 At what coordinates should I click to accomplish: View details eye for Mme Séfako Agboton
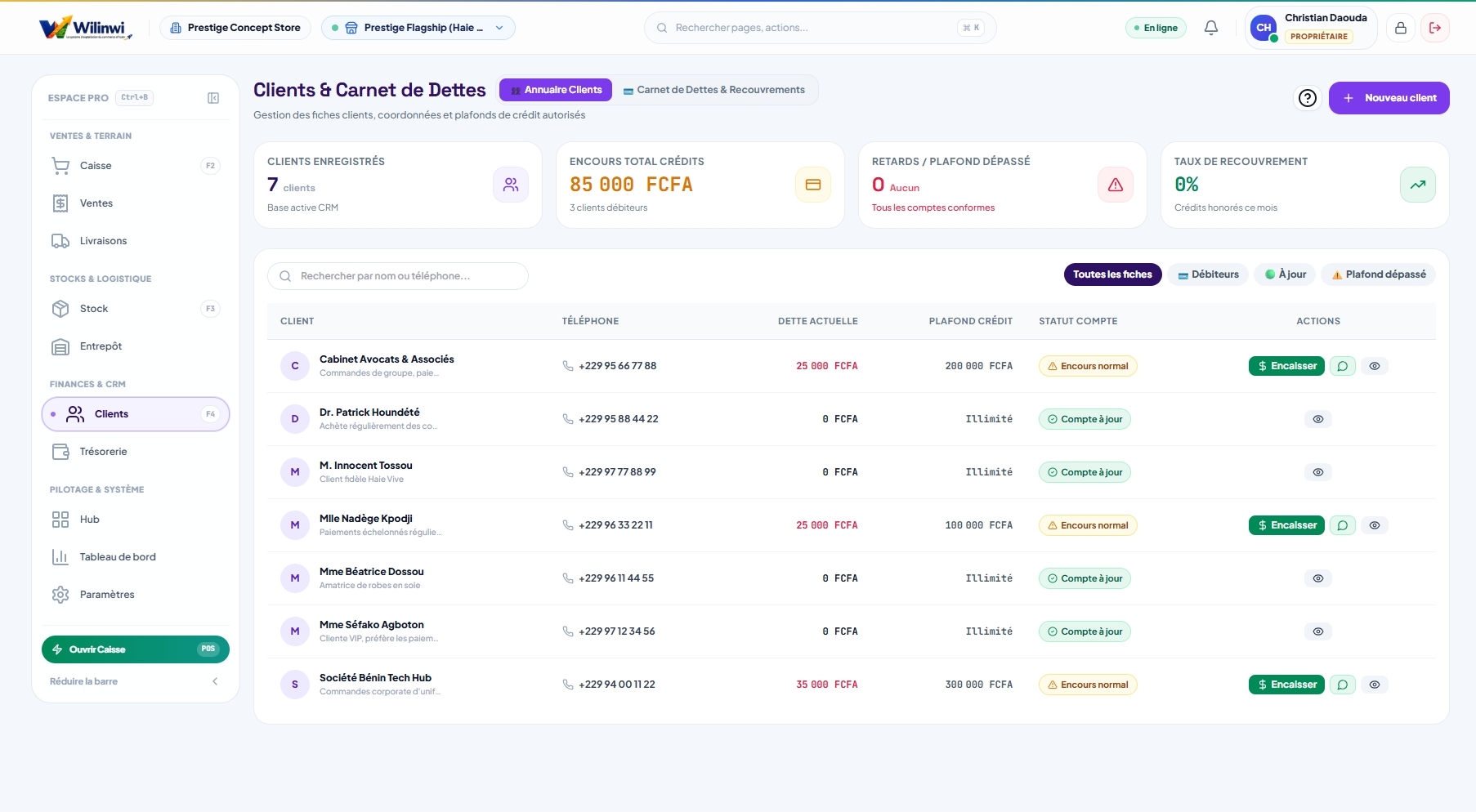[1318, 631]
